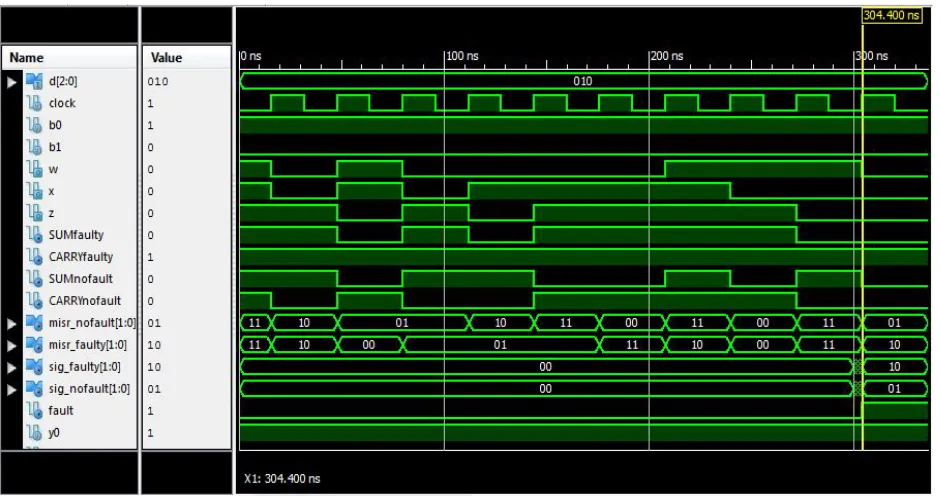Click the z signal icon

pyautogui.click(x=34, y=213)
